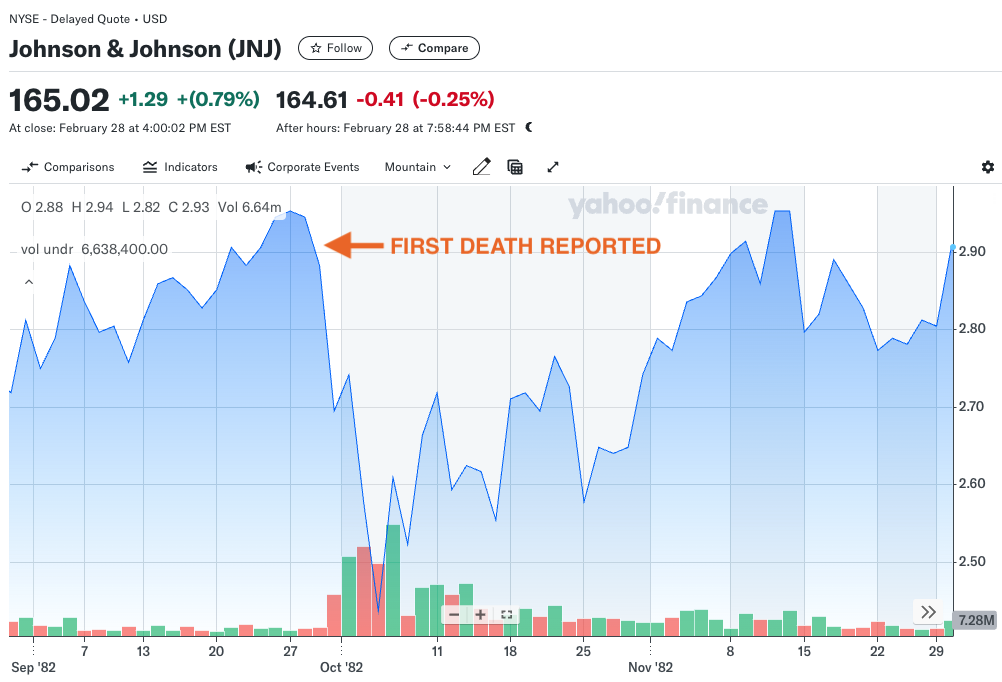Image resolution: width=1002 pixels, height=682 pixels.
Task: Zoom out using the minus icon on chart
Action: [x=455, y=615]
